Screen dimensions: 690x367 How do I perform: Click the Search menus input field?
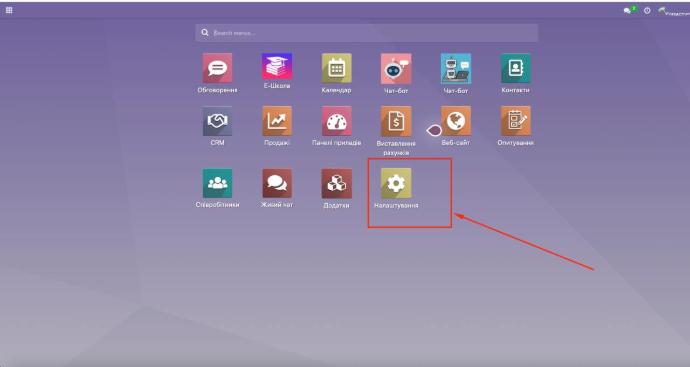pos(367,33)
